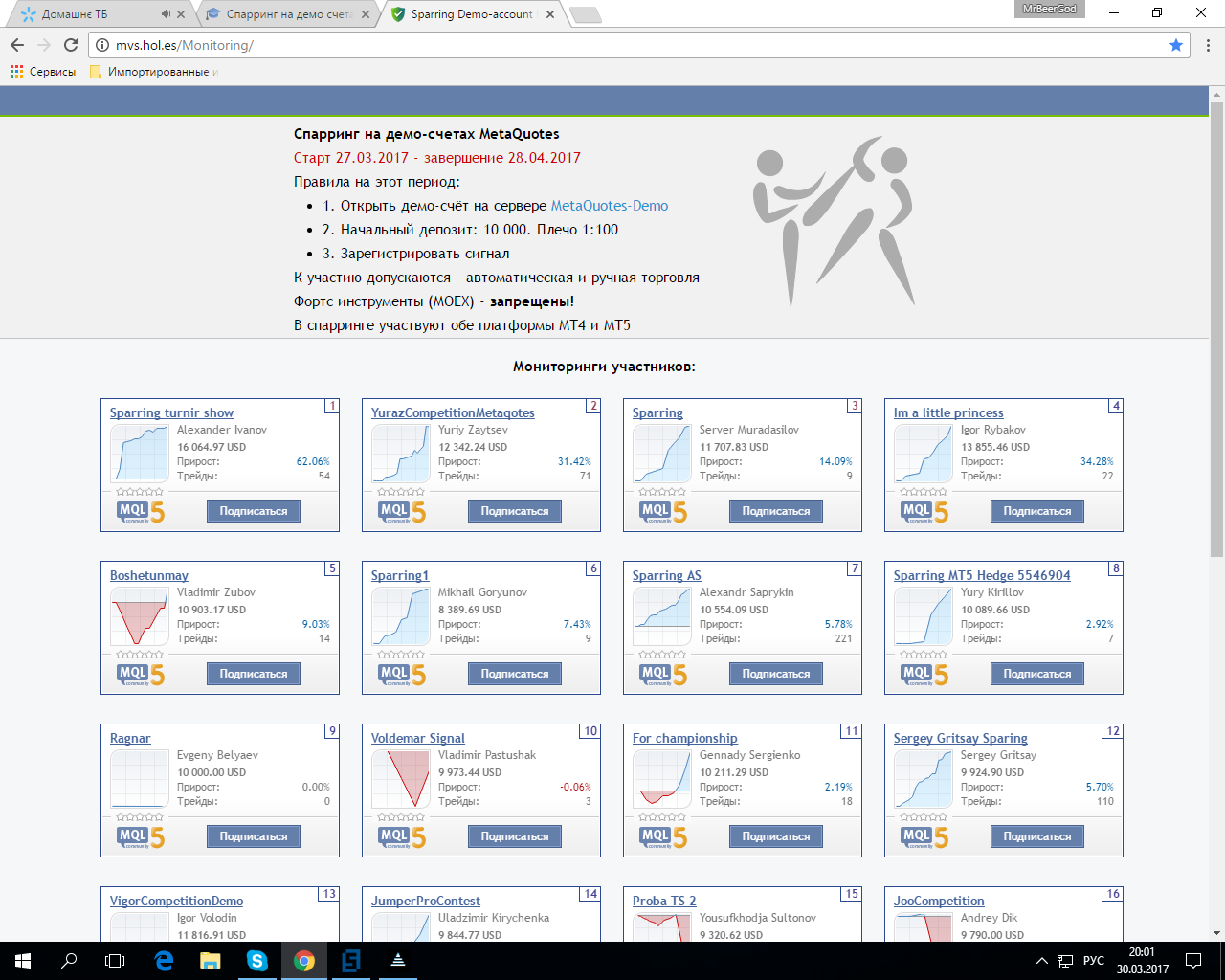
Task: Click the bookmark star in address bar
Action: click(x=1176, y=45)
